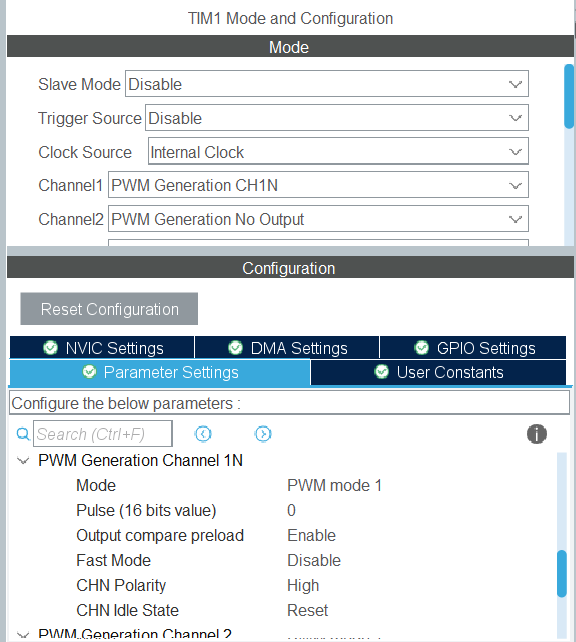The width and height of the screenshot is (576, 642).
Task: Open the Clock Source dropdown
Action: 338,151
